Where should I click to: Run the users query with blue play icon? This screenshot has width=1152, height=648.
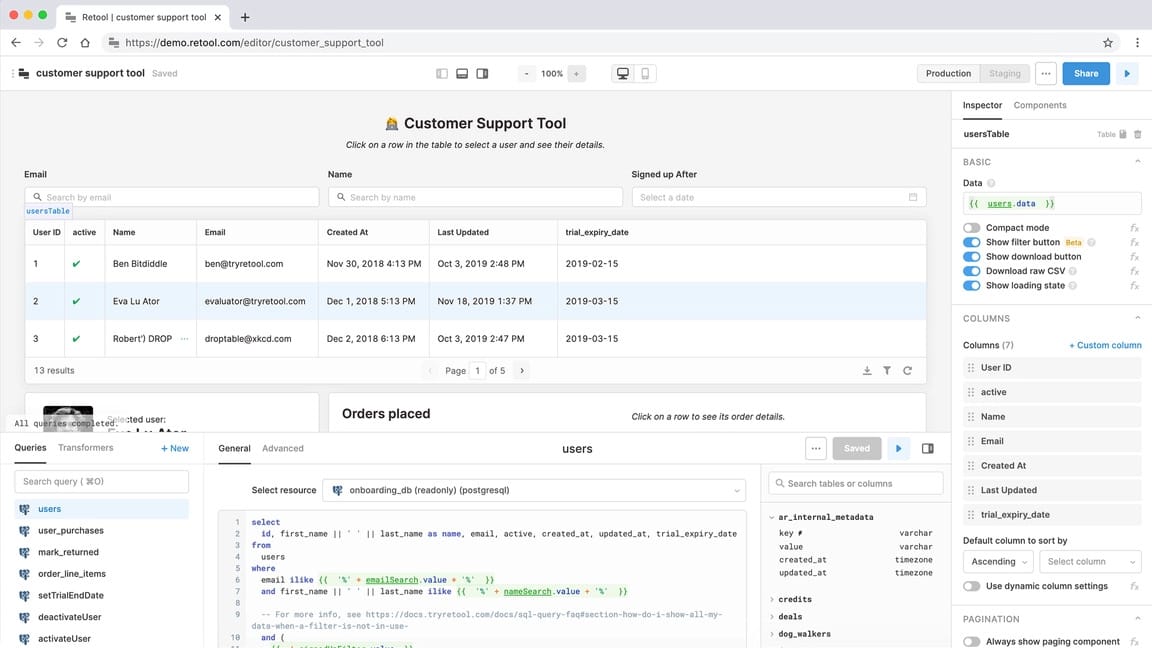click(x=898, y=448)
